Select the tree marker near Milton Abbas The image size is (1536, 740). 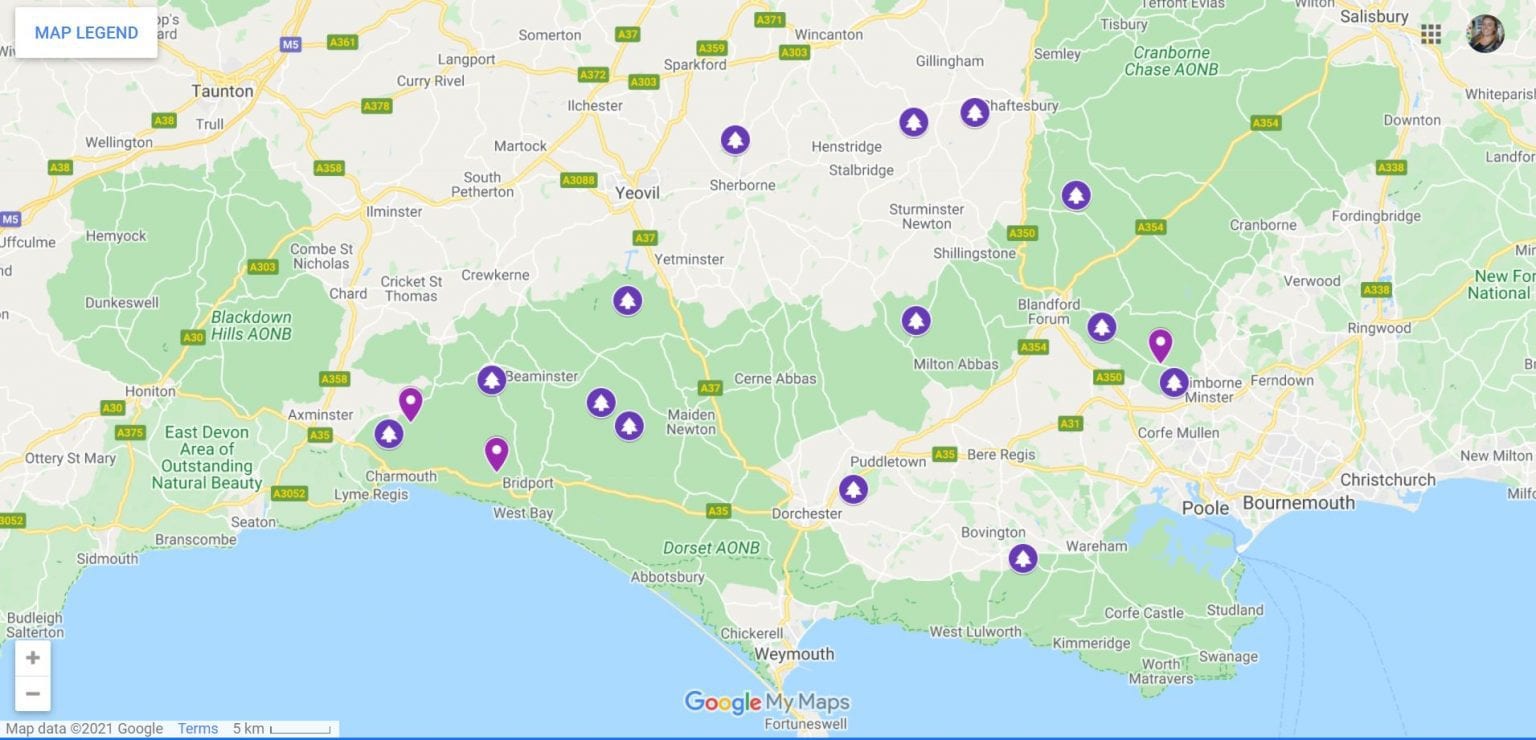916,321
